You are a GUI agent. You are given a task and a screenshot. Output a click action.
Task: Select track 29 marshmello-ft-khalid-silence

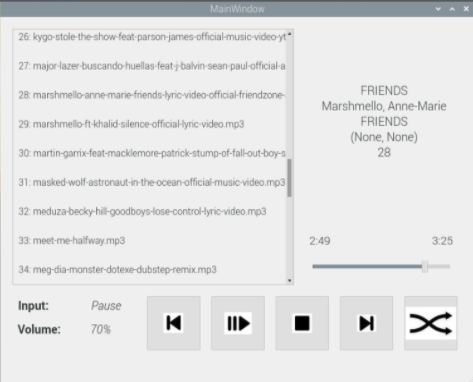coord(131,124)
